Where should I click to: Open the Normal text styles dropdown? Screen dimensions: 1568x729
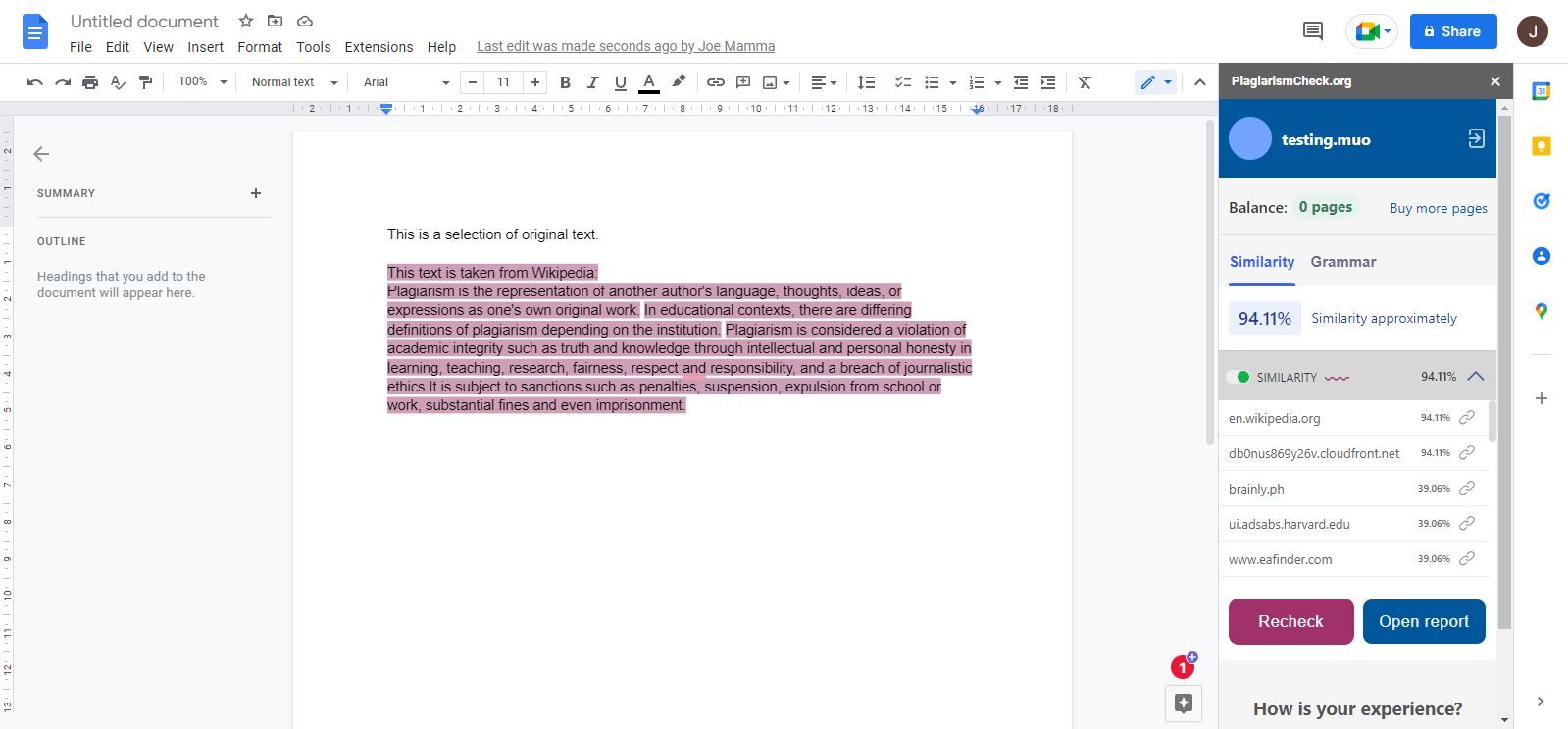click(x=294, y=82)
